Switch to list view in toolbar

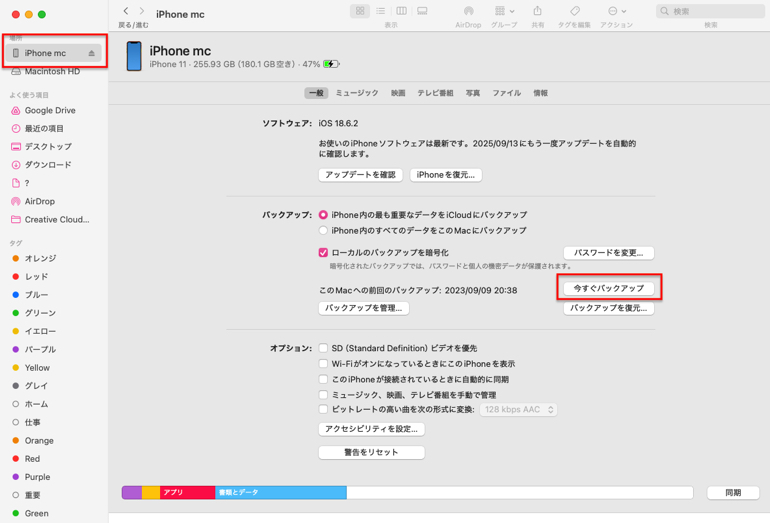click(381, 11)
